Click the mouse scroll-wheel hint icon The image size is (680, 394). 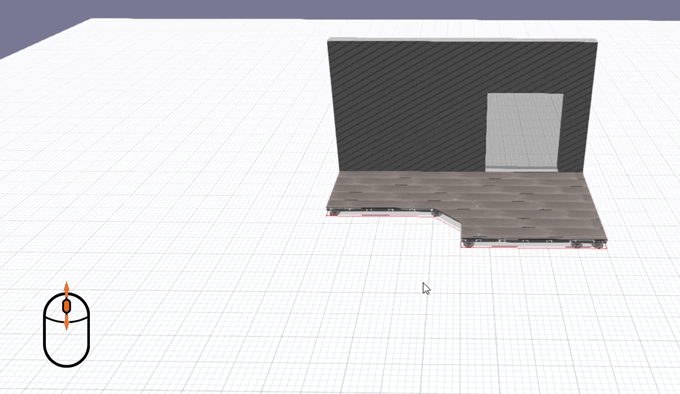66,325
